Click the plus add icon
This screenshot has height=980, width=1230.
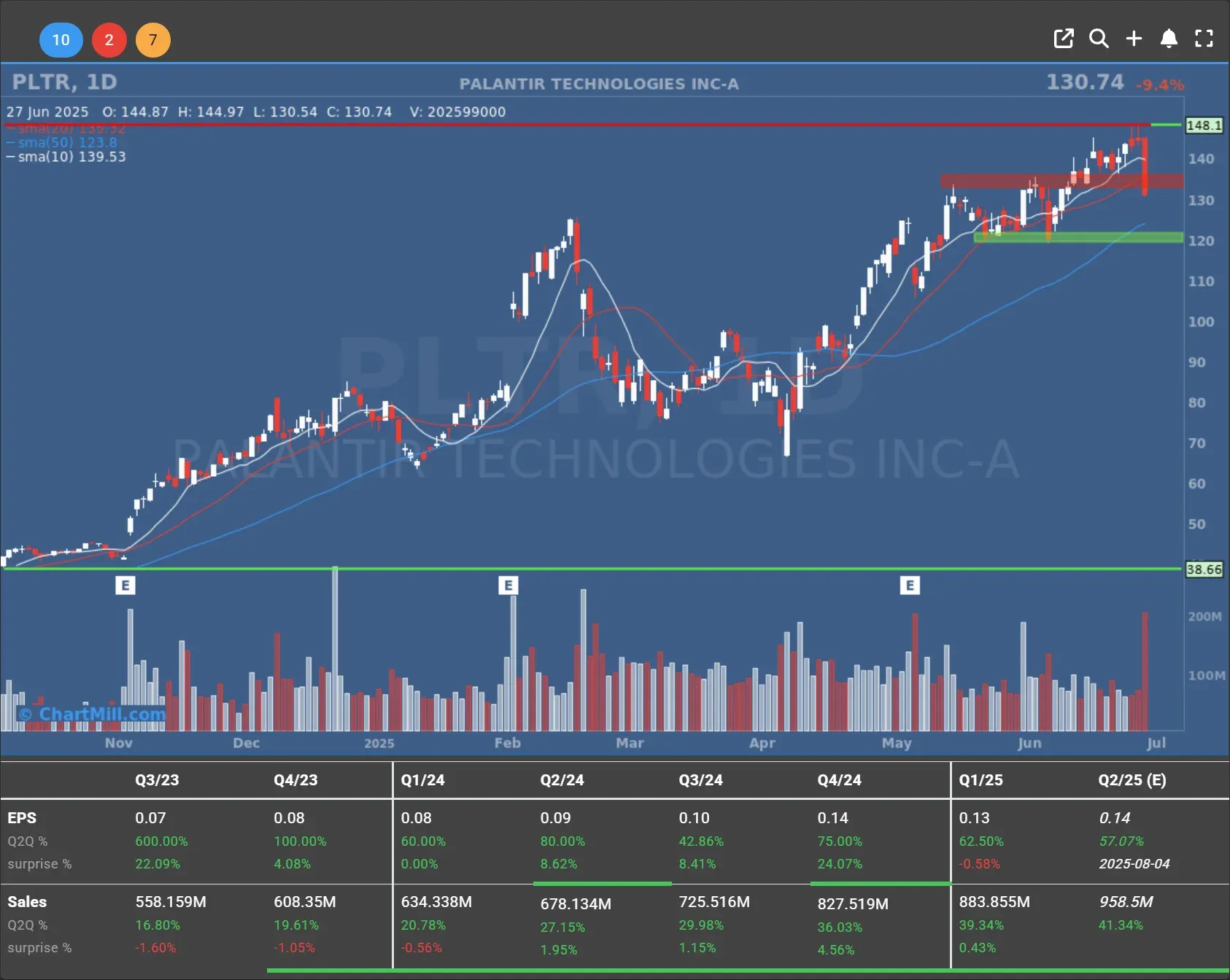[1134, 39]
